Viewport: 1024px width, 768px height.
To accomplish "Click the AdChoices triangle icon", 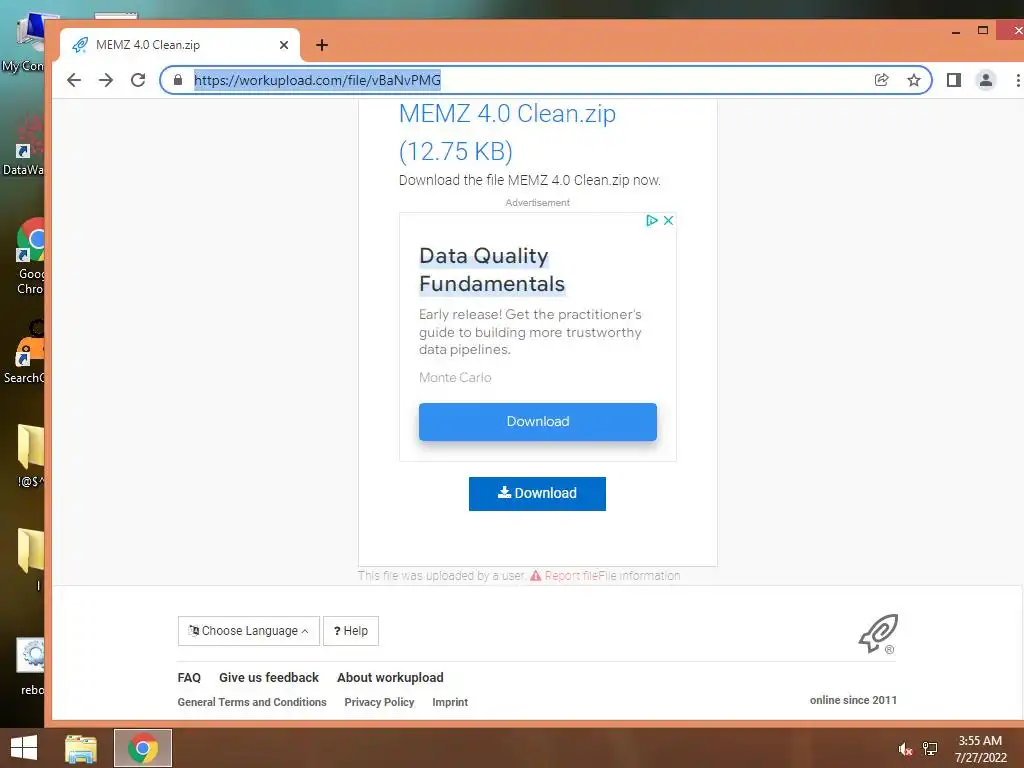I will pos(651,220).
